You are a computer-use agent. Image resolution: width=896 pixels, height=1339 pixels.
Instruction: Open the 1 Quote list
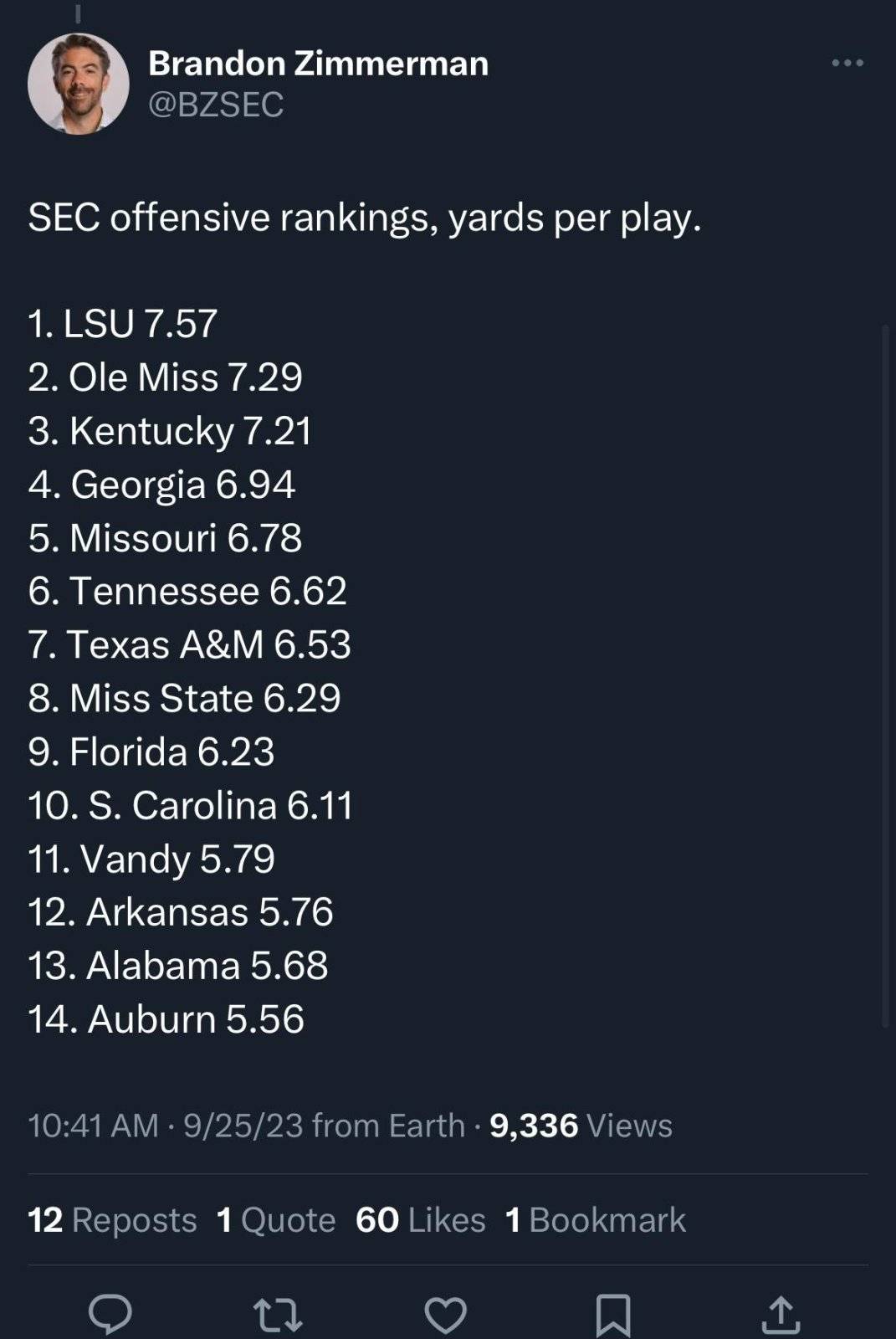(x=276, y=1220)
